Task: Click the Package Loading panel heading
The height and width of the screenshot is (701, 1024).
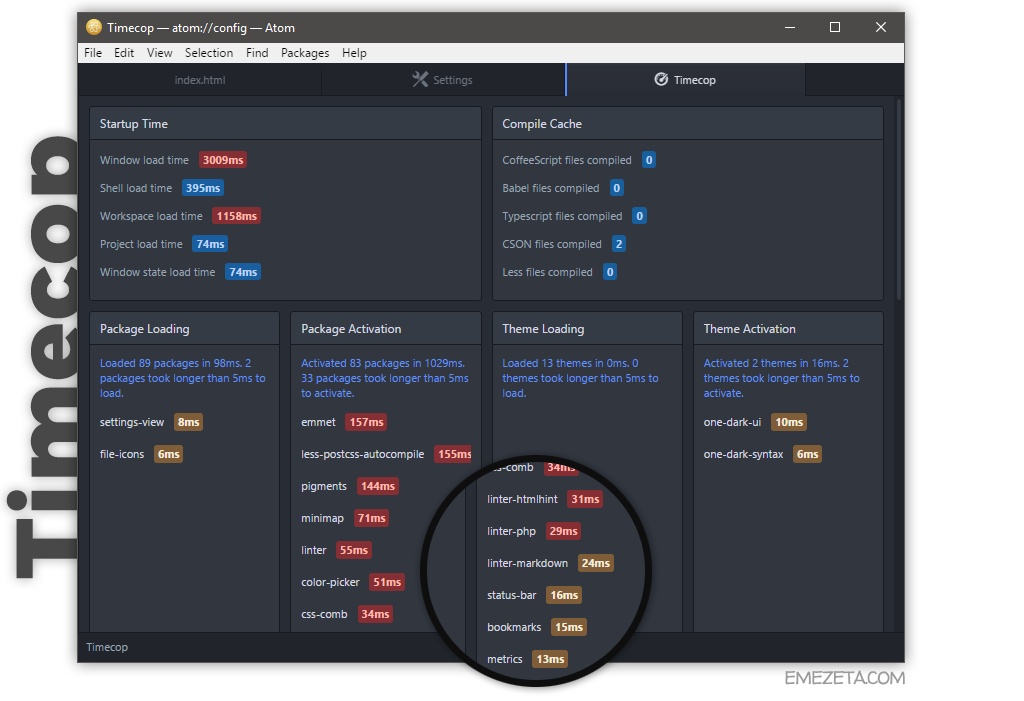Action: coord(144,329)
